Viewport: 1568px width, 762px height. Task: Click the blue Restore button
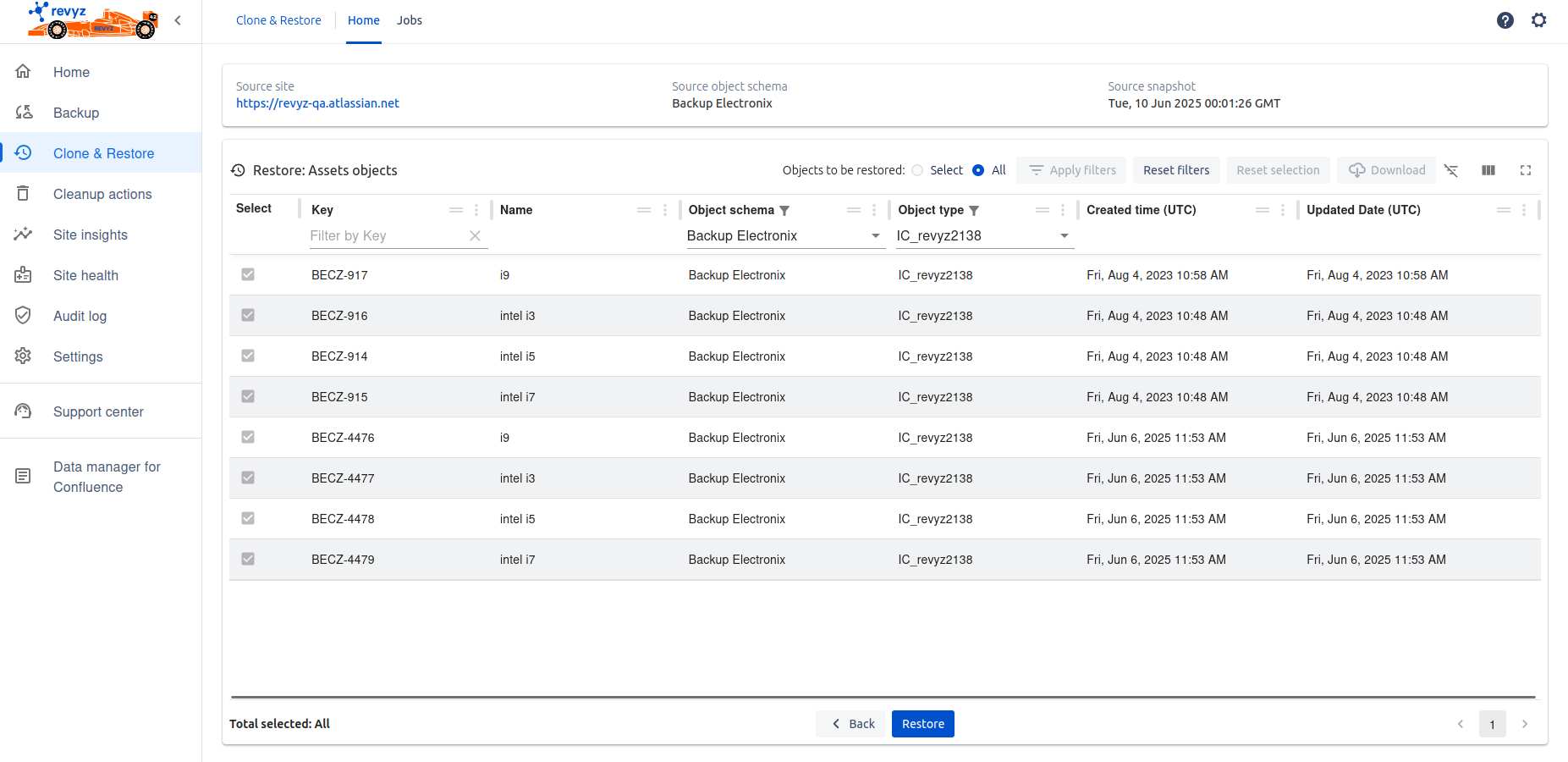[922, 724]
